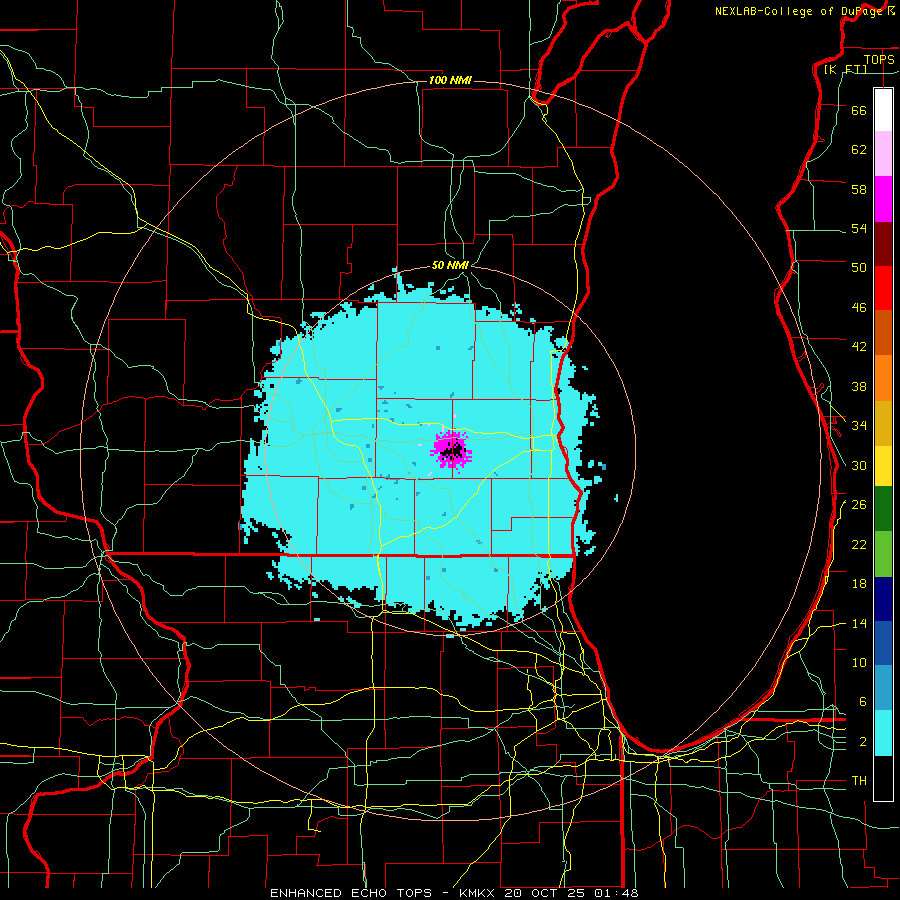
Task: Select the light blue legend color band
Action: [883, 688]
